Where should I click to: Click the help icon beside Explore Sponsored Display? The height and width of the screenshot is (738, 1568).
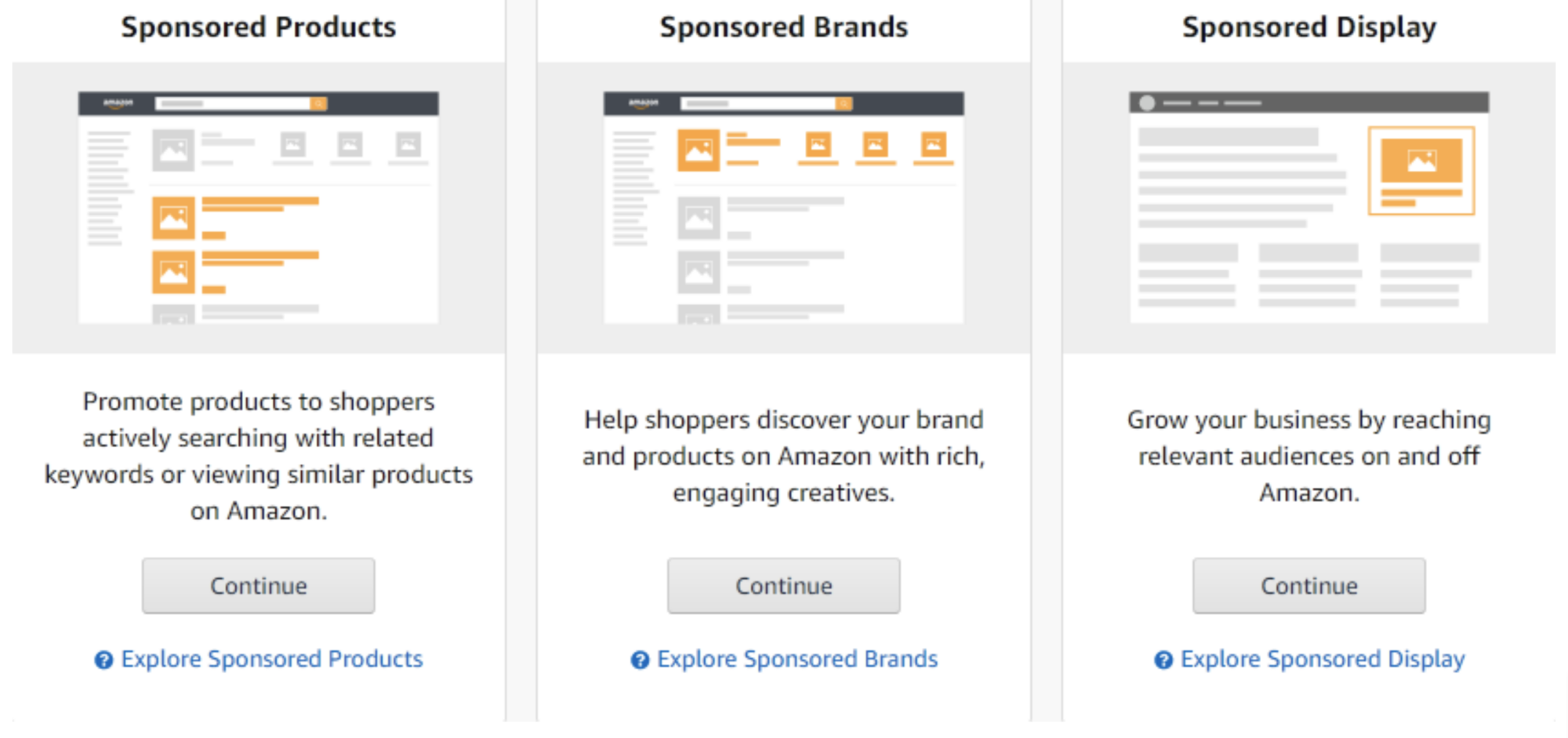(x=1163, y=660)
